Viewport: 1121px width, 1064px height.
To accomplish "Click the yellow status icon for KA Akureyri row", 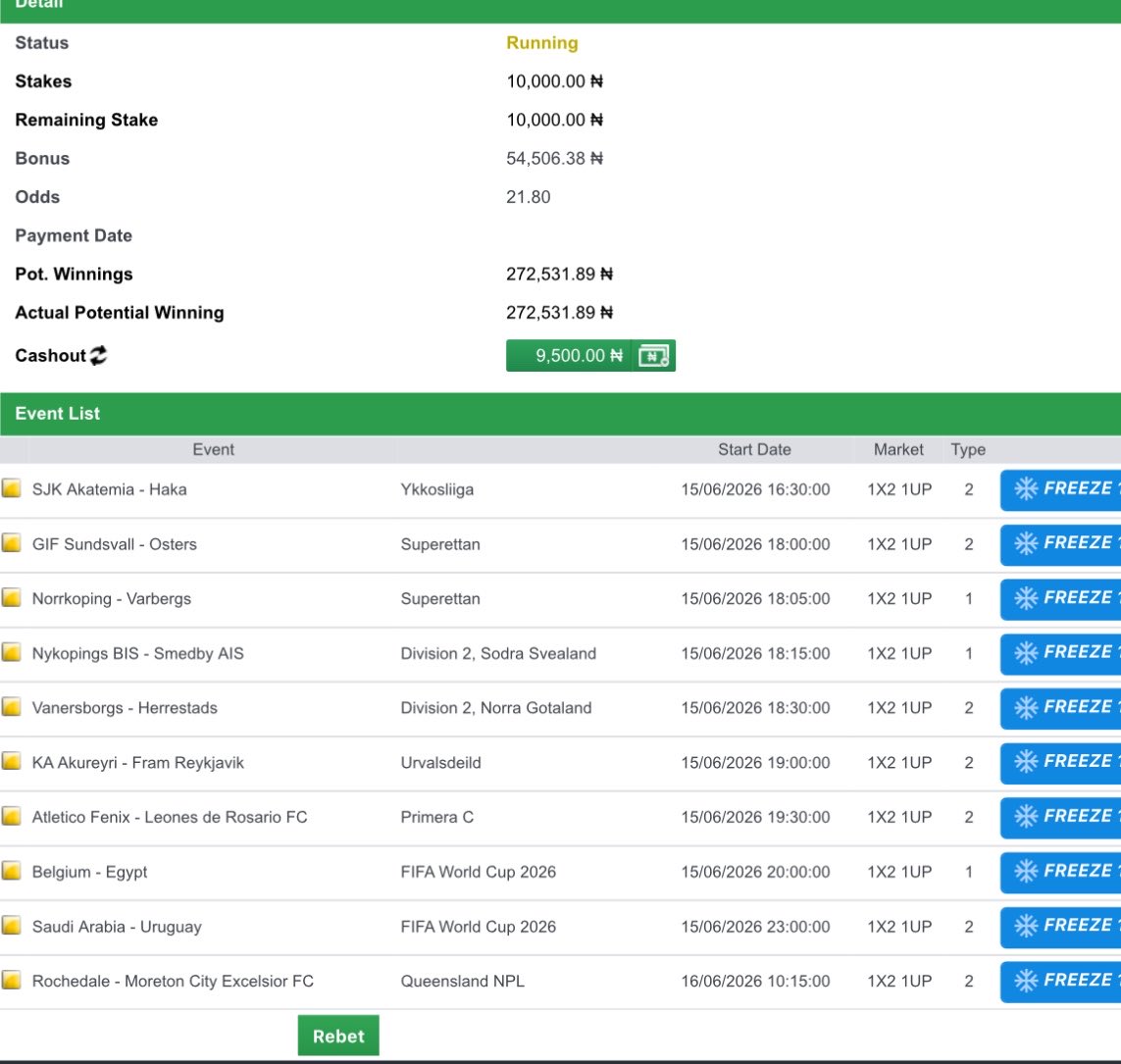I will point(11,762).
